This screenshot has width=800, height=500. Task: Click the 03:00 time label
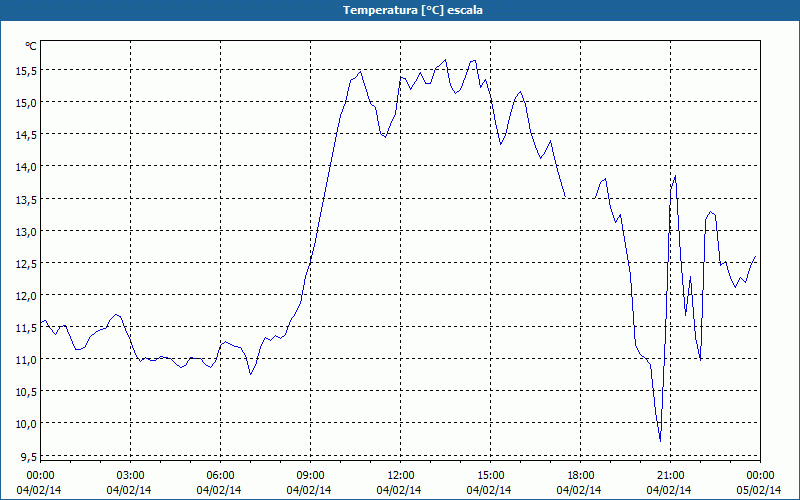point(130,476)
